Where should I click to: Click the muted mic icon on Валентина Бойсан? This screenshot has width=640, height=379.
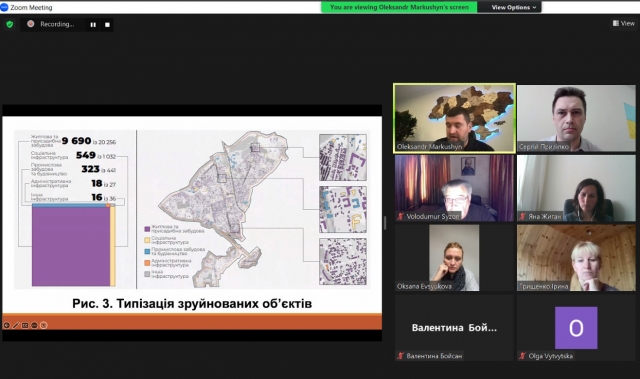click(401, 356)
